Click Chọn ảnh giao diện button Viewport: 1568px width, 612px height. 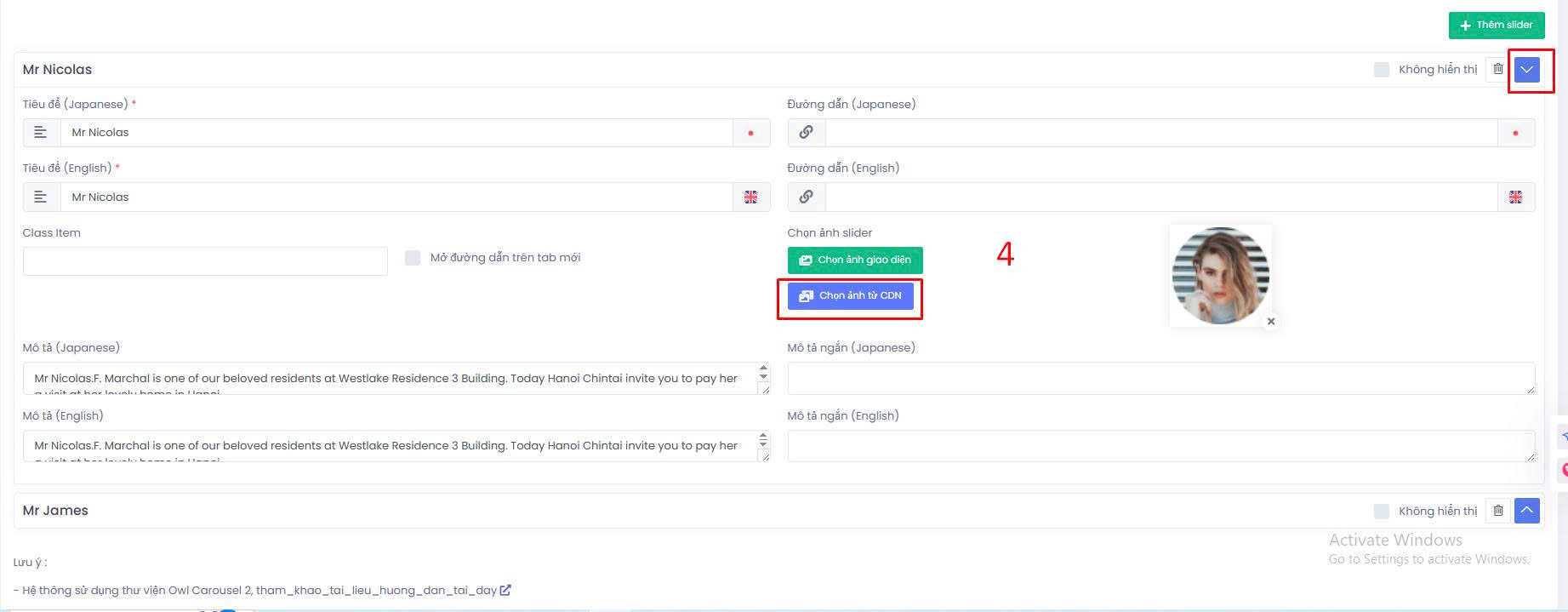click(x=855, y=260)
